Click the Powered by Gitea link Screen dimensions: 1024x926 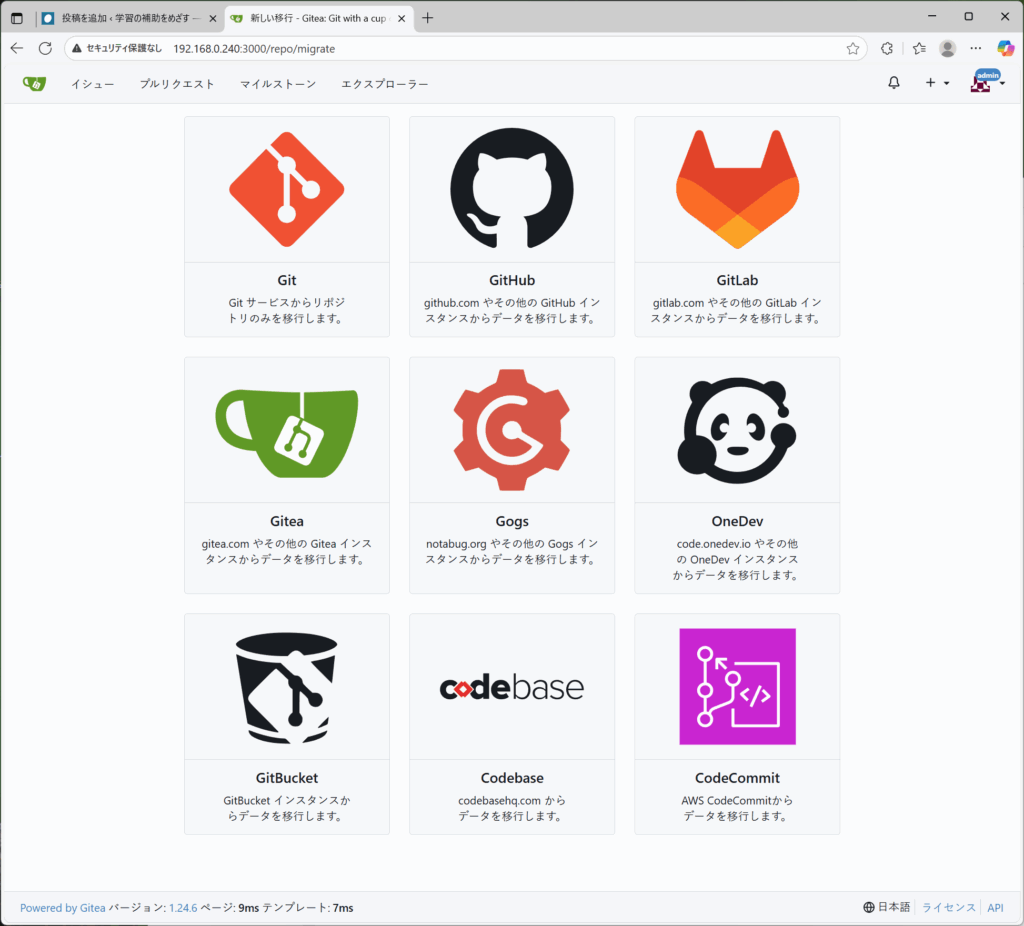62,908
